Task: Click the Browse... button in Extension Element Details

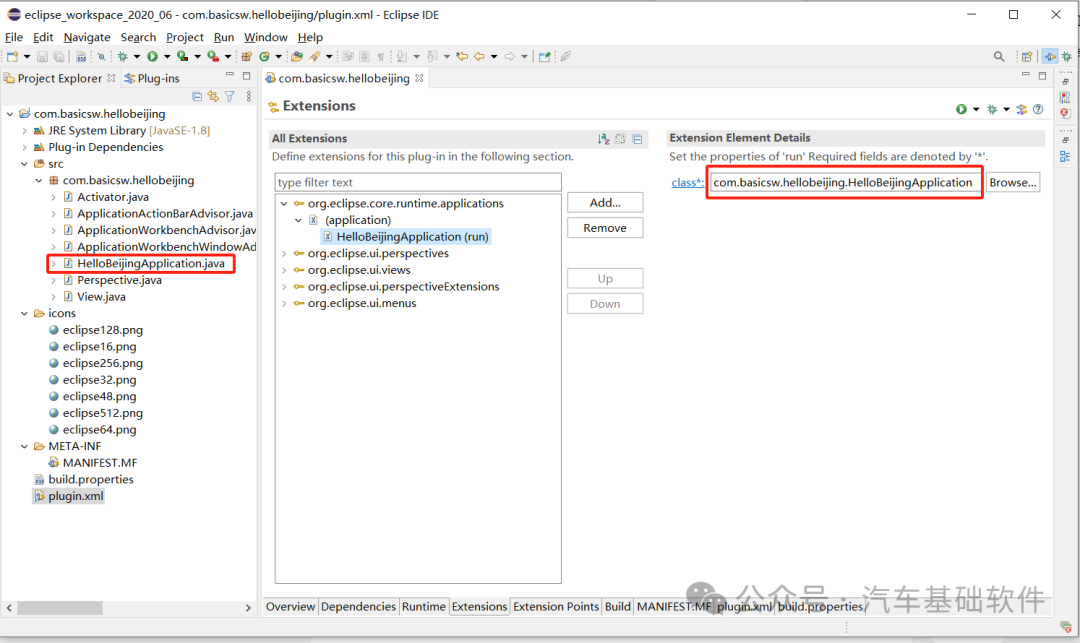Action: tap(1013, 182)
